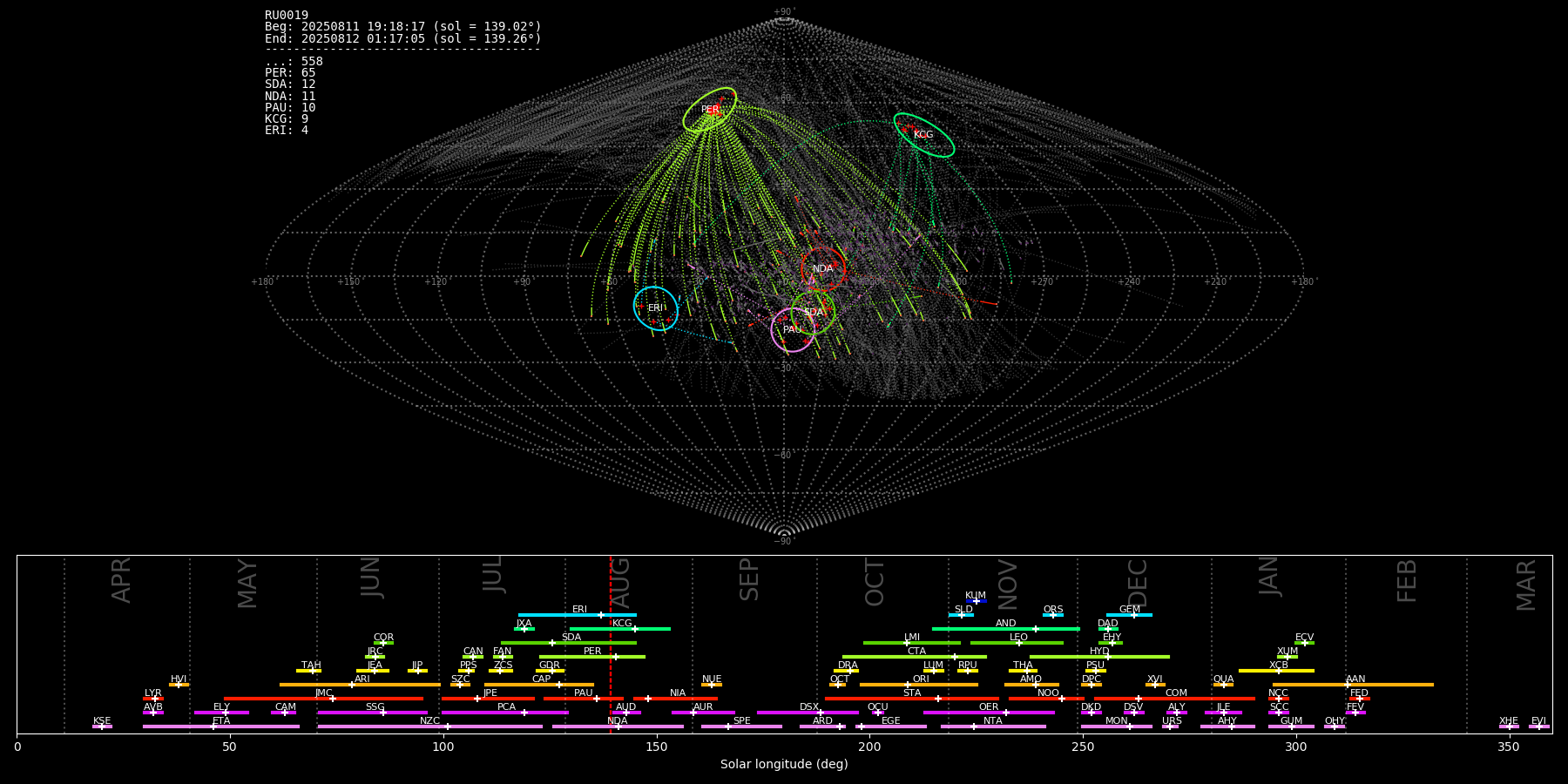
Task: Click the GEM shower bar in timeline
Action: 1129,615
